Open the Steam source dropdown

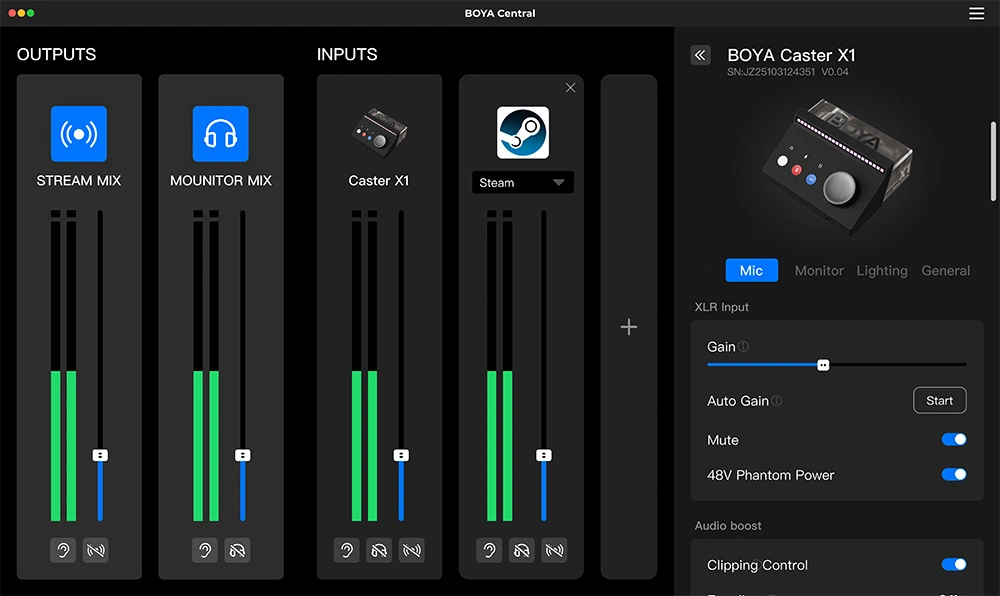click(522, 182)
